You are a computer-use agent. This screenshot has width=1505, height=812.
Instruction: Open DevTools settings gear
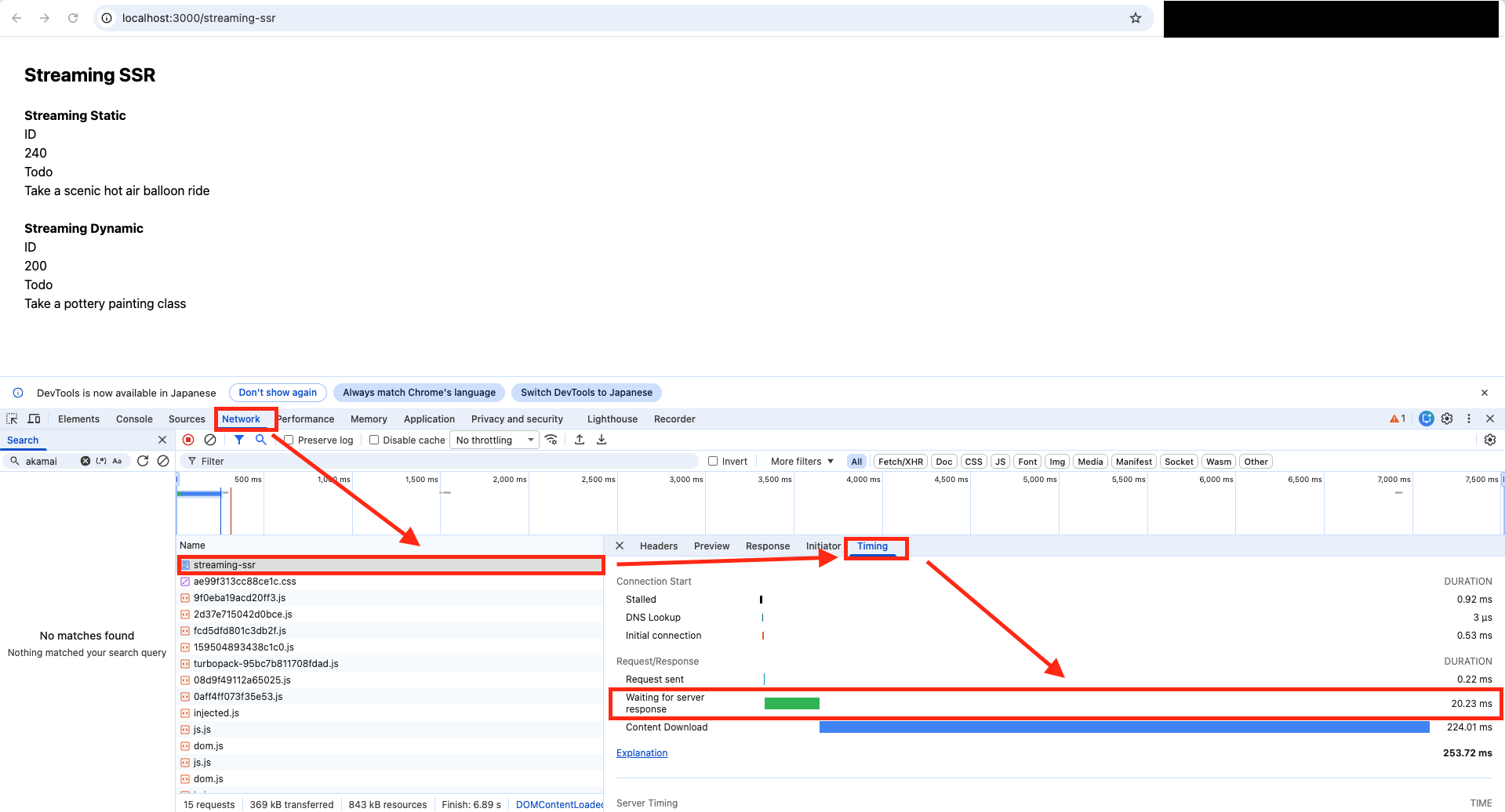coord(1447,419)
